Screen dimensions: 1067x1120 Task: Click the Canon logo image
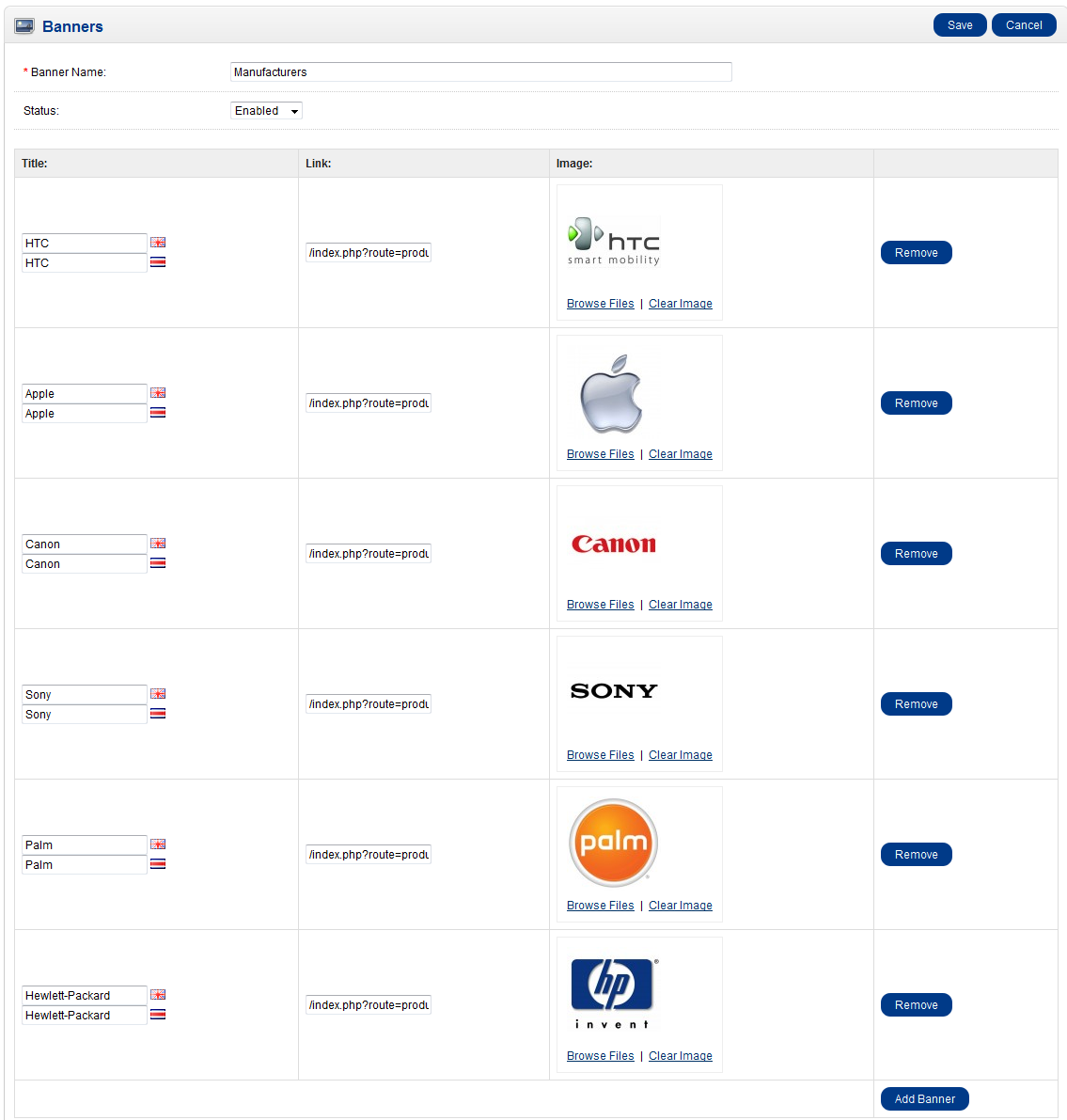click(x=614, y=544)
